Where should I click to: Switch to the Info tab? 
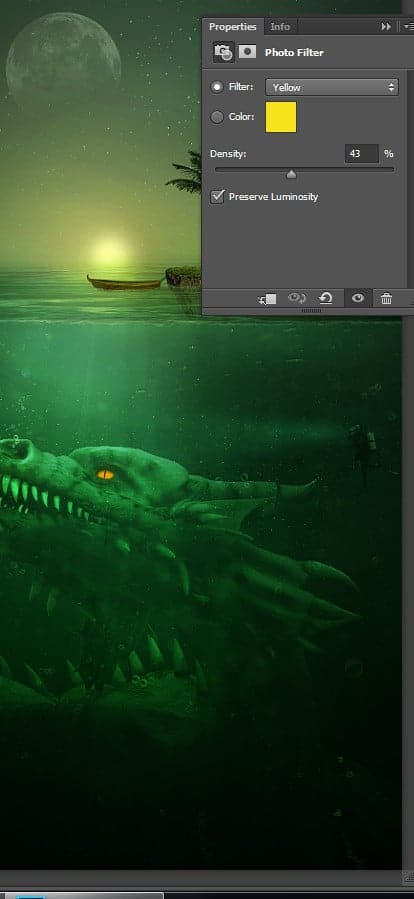tap(280, 27)
